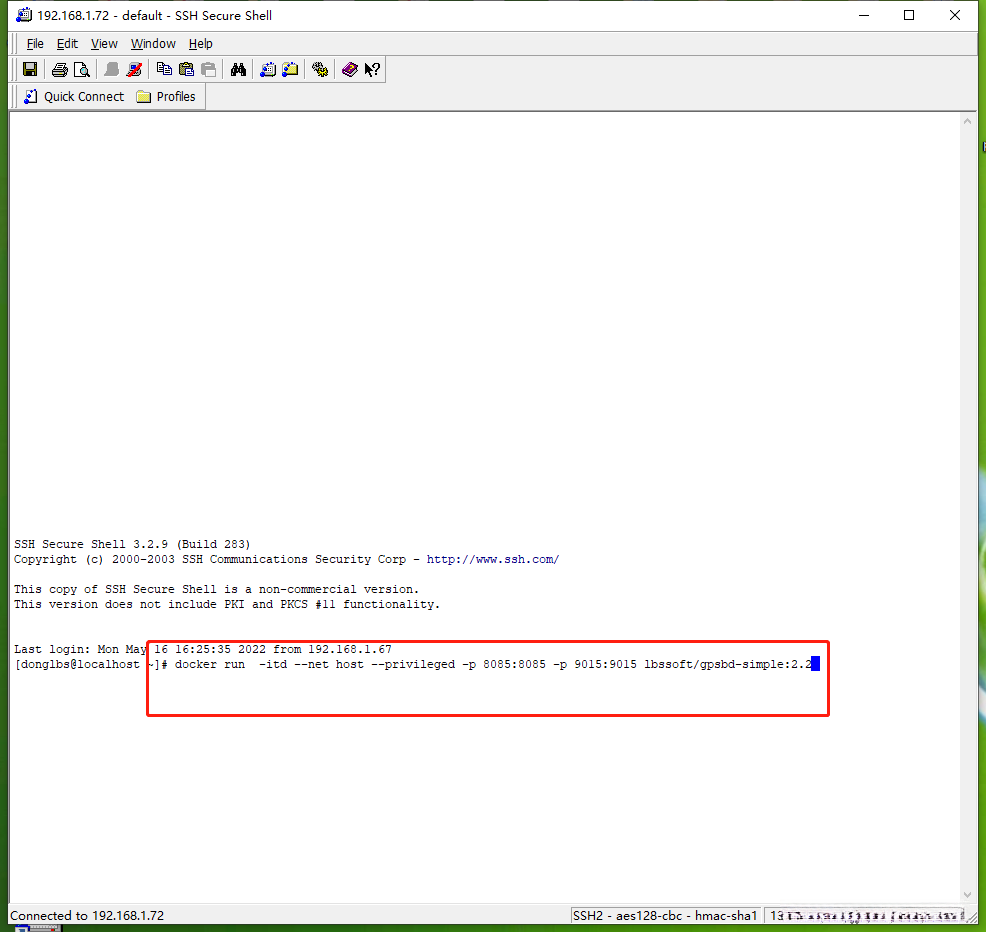
Task: Open the File menu
Action: pos(35,43)
